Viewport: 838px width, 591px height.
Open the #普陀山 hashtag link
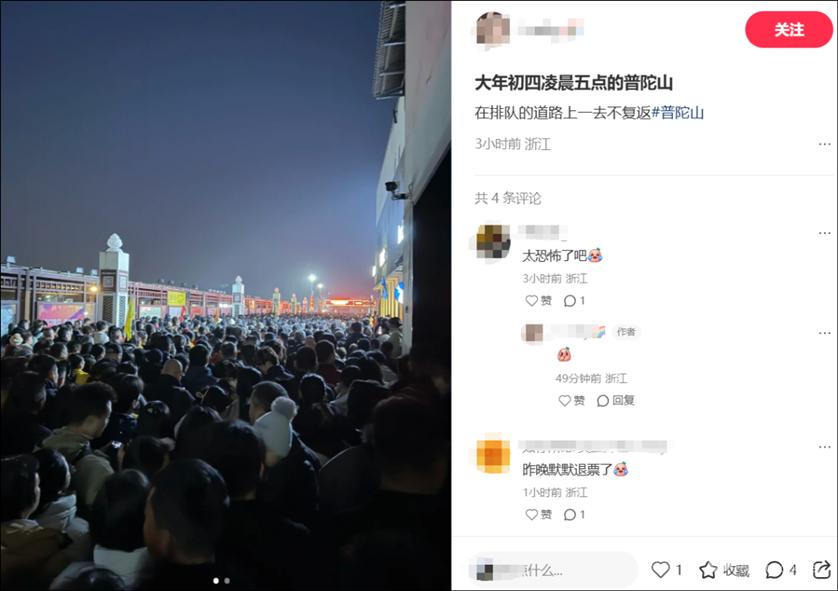pyautogui.click(x=677, y=113)
